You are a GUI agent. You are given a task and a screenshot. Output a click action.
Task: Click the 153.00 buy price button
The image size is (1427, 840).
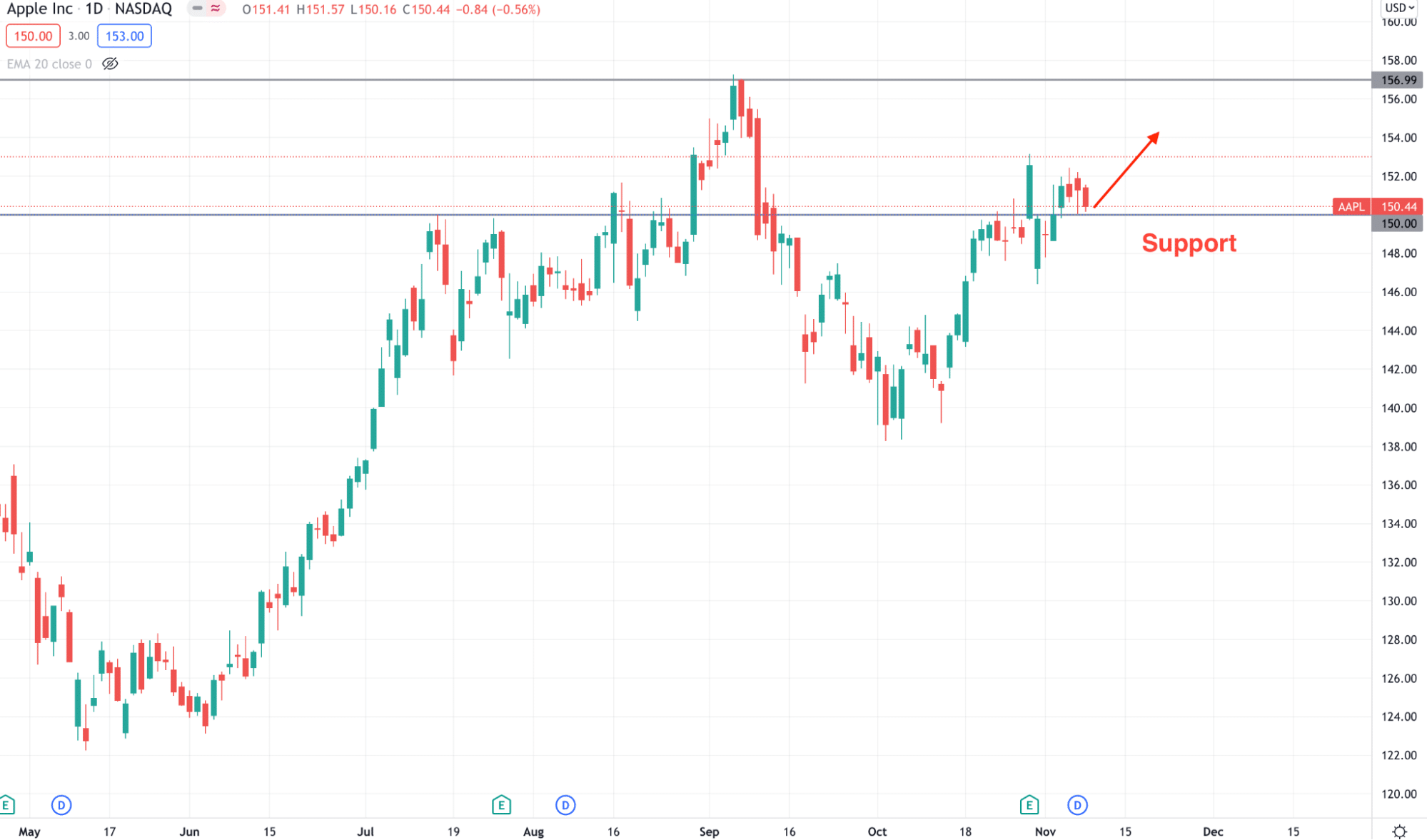coord(124,36)
